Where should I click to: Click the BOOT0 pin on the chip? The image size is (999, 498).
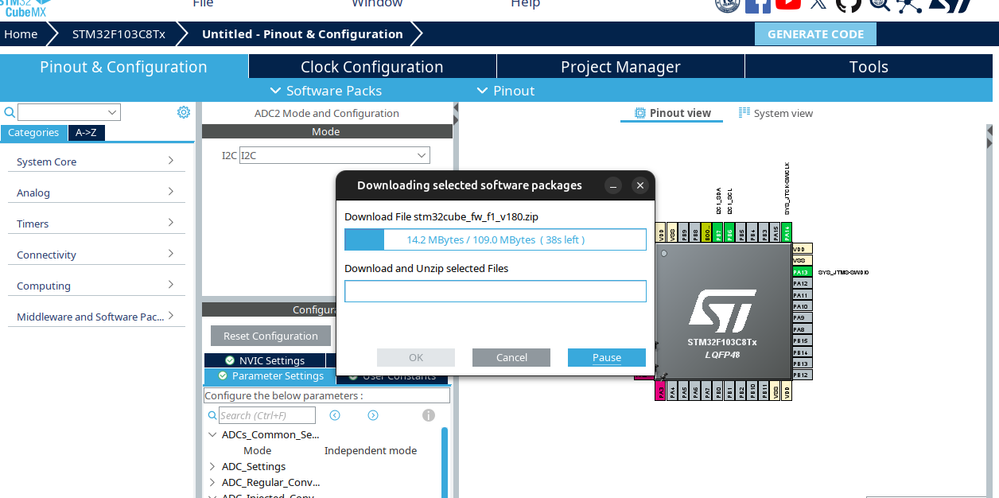pos(706,232)
